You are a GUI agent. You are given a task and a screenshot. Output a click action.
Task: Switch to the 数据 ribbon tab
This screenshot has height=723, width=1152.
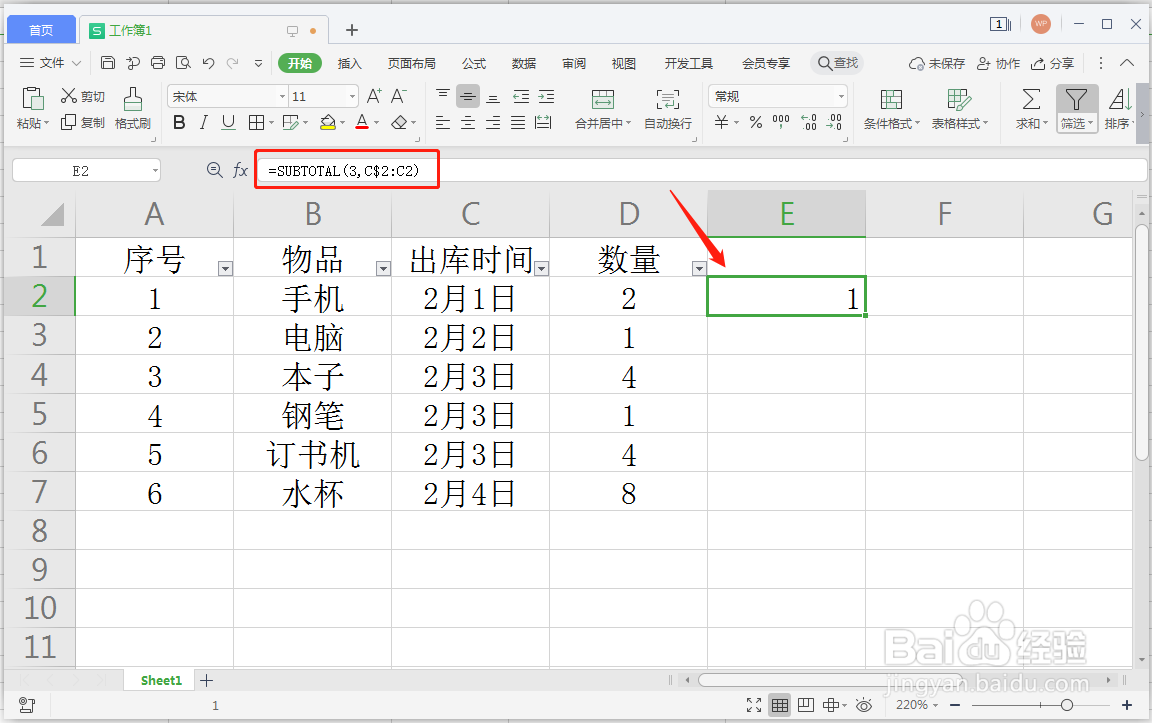pyautogui.click(x=523, y=62)
